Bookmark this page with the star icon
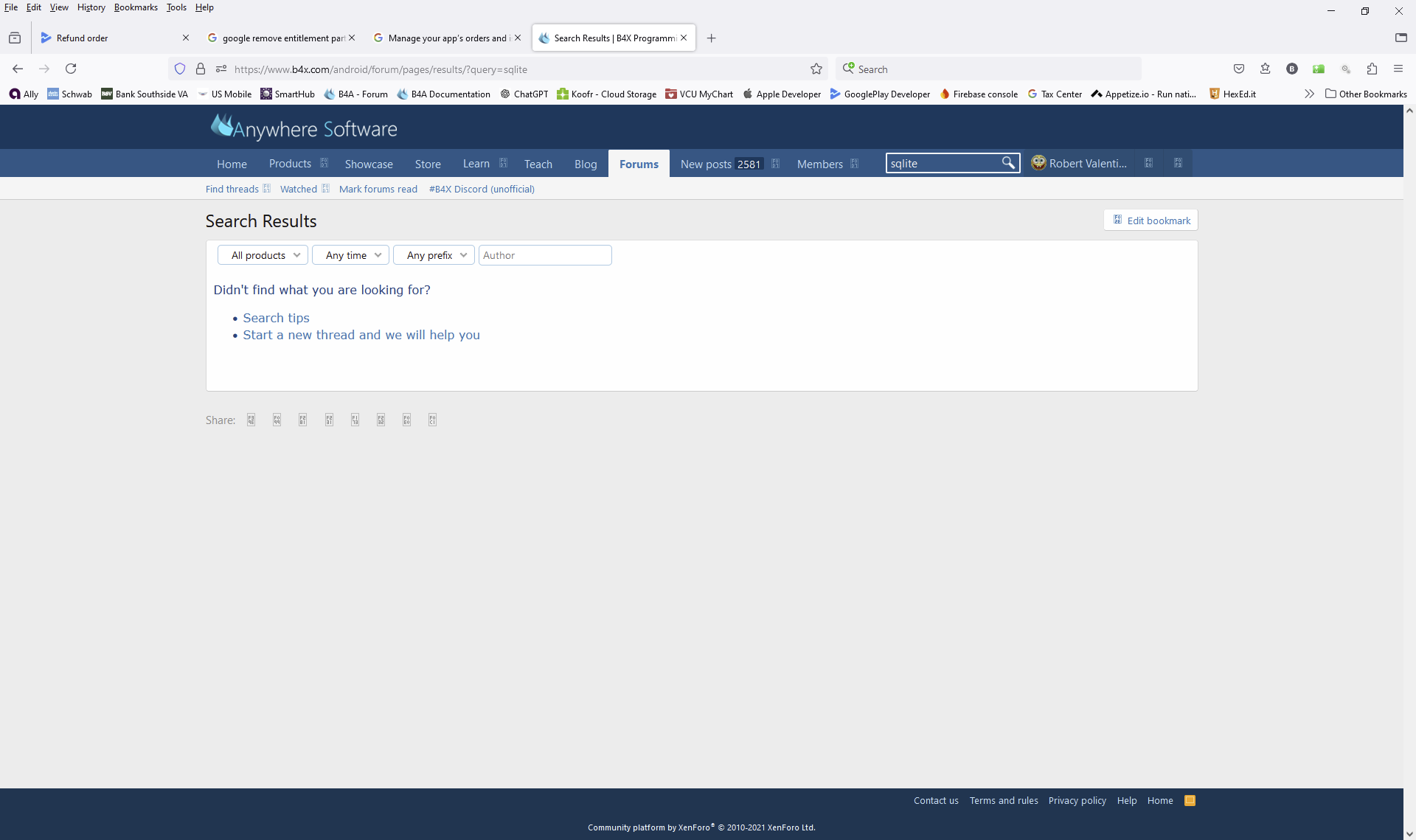This screenshot has width=1416, height=840. click(x=816, y=69)
